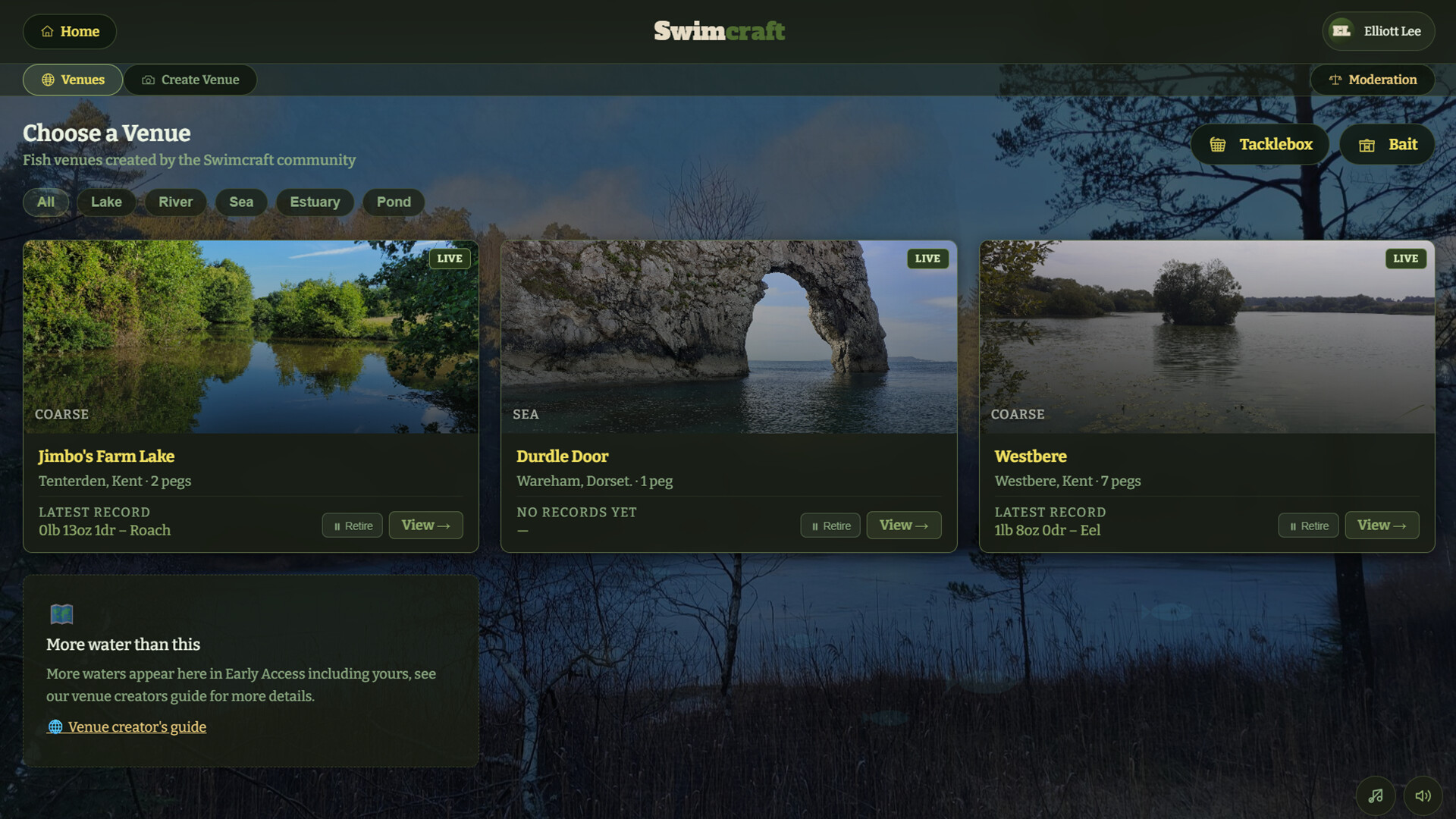
Task: Go to Home
Action: click(x=70, y=31)
